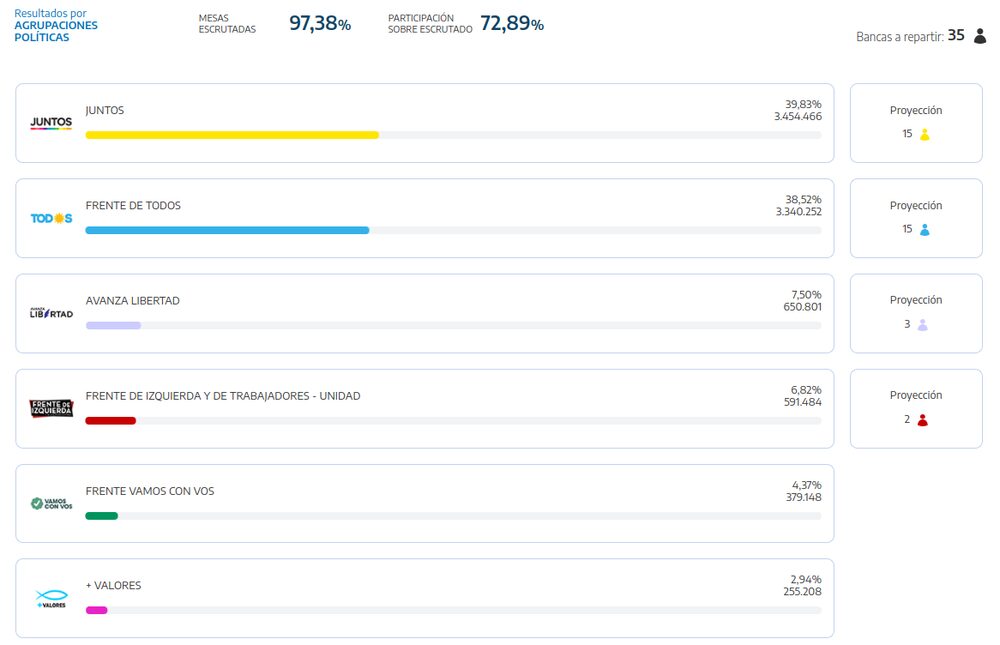
Task: Click the yellow JUNTOS vote bar
Action: 232,135
